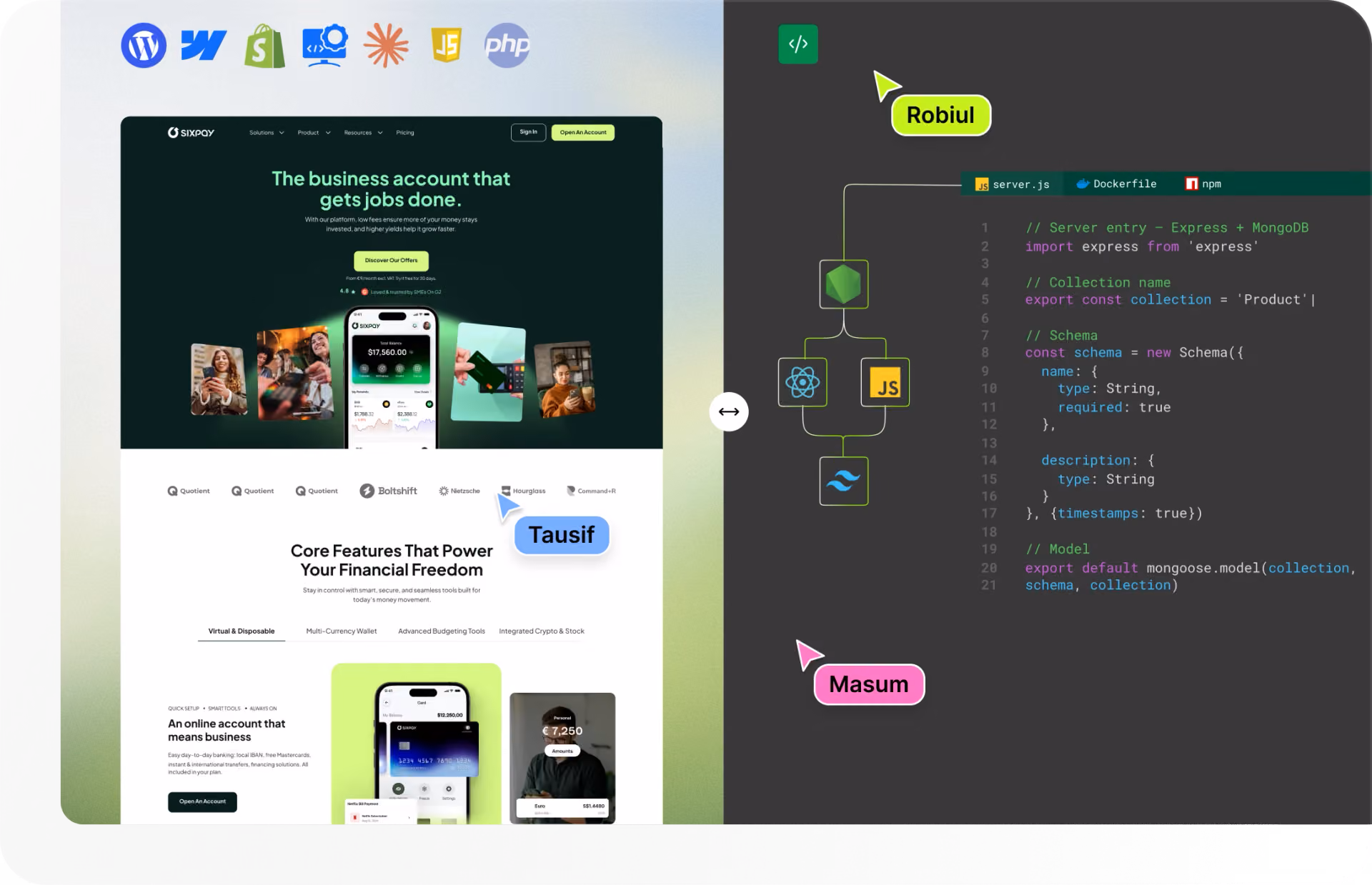1372x885 pixels.
Task: Expand the Solutions dropdown menu
Action: [267, 132]
